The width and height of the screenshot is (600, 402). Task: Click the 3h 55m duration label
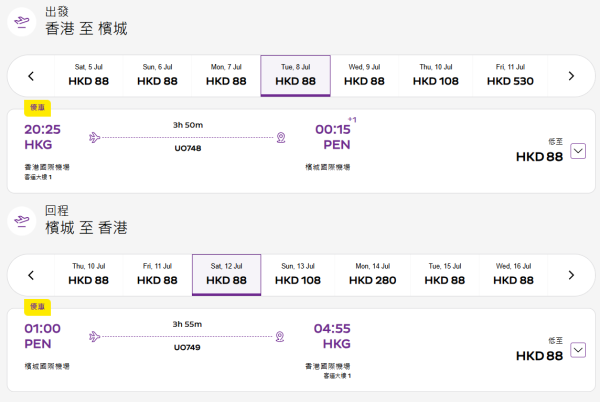(x=187, y=324)
